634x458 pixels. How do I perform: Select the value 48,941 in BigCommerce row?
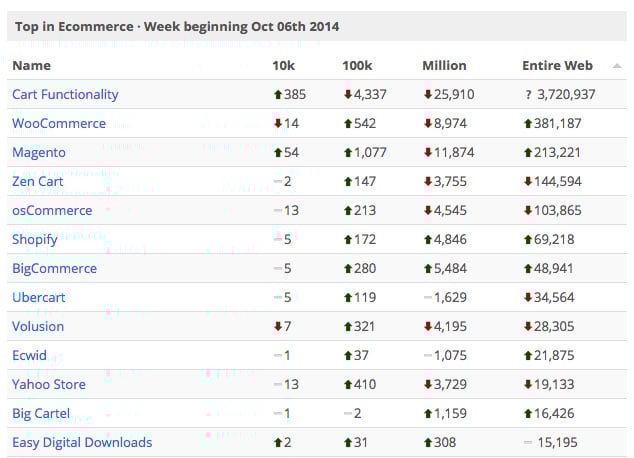click(x=554, y=268)
